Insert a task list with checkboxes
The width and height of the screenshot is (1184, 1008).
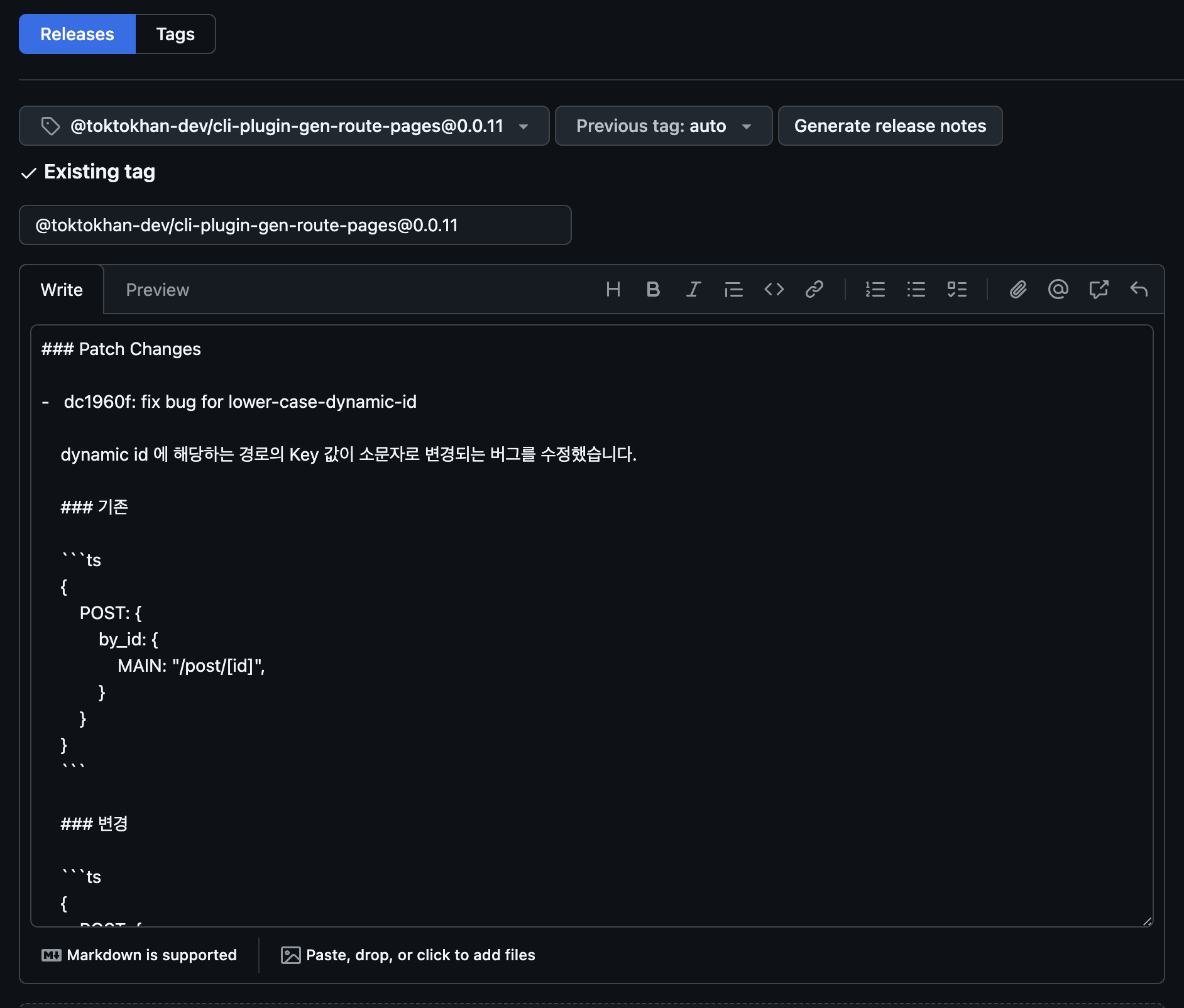pos(957,289)
